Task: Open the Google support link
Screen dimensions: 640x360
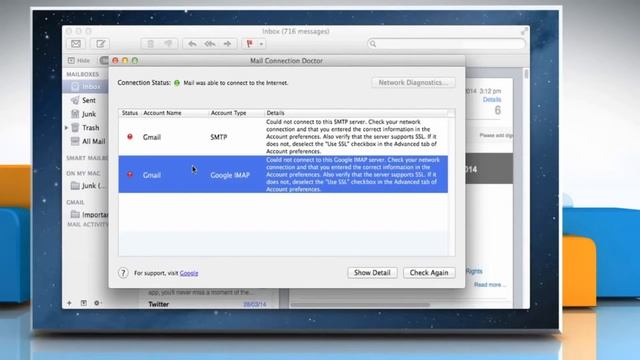Action: click(x=189, y=273)
